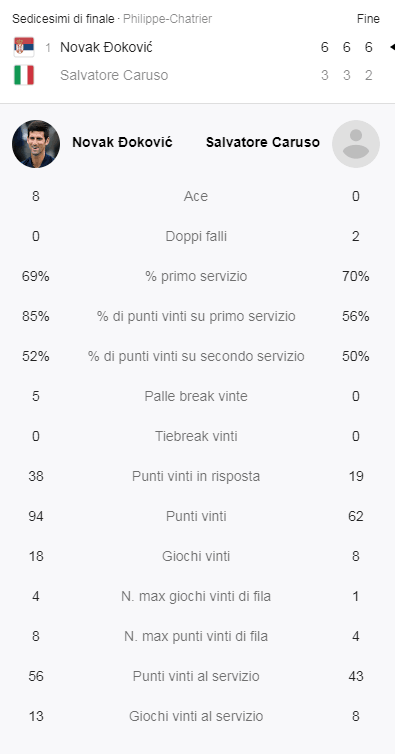Click the Punti vinti in risposta label
The width and height of the screenshot is (395, 754).
click(x=196, y=476)
